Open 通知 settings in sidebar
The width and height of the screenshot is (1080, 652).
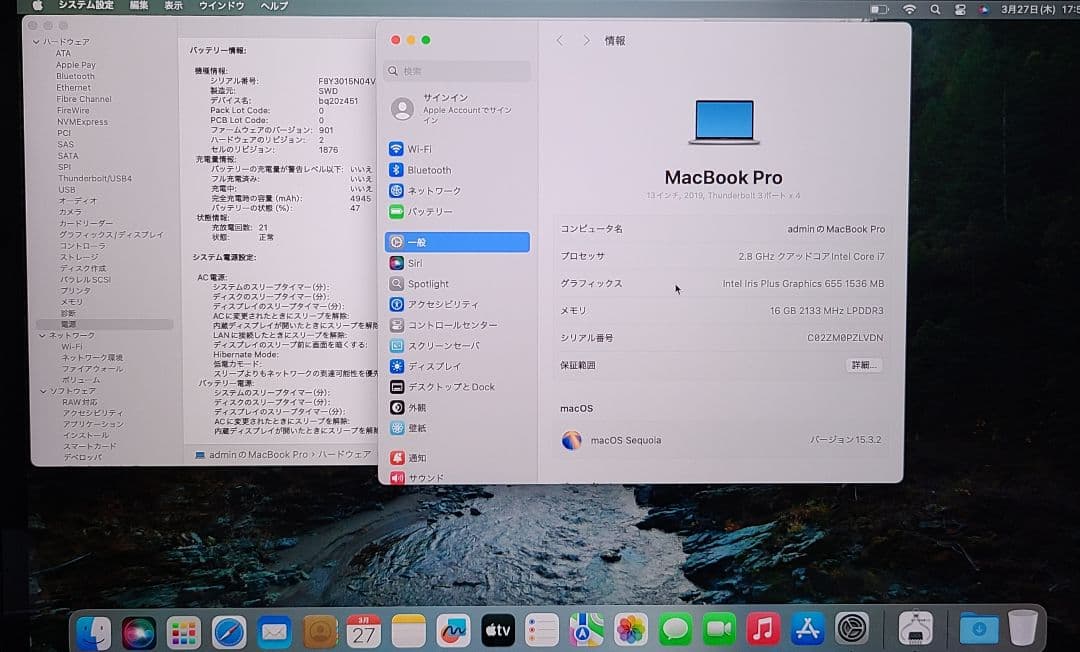[457, 458]
